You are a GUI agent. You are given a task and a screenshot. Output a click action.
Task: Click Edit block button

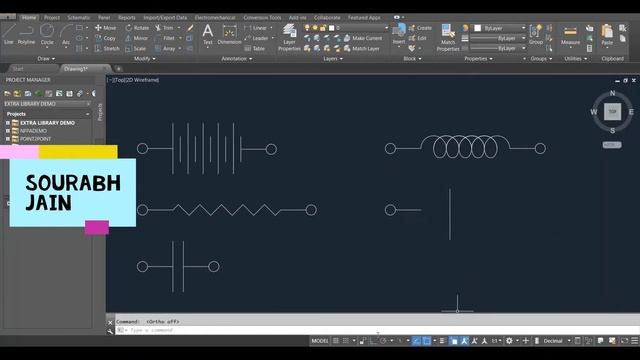(418, 38)
